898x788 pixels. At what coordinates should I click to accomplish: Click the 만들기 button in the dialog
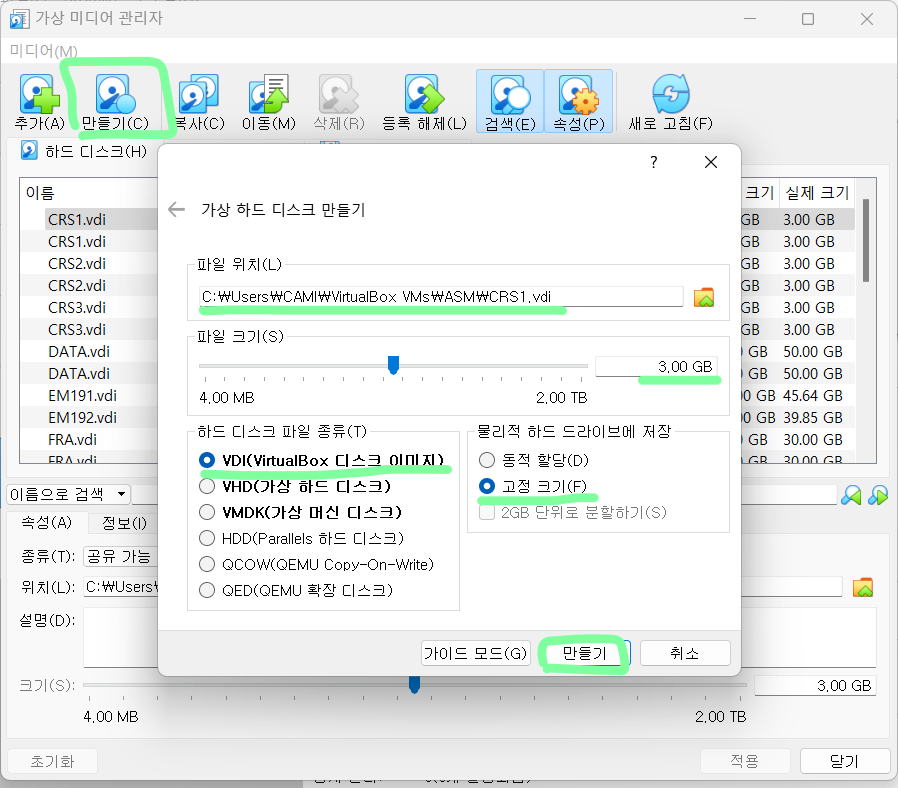(x=584, y=653)
